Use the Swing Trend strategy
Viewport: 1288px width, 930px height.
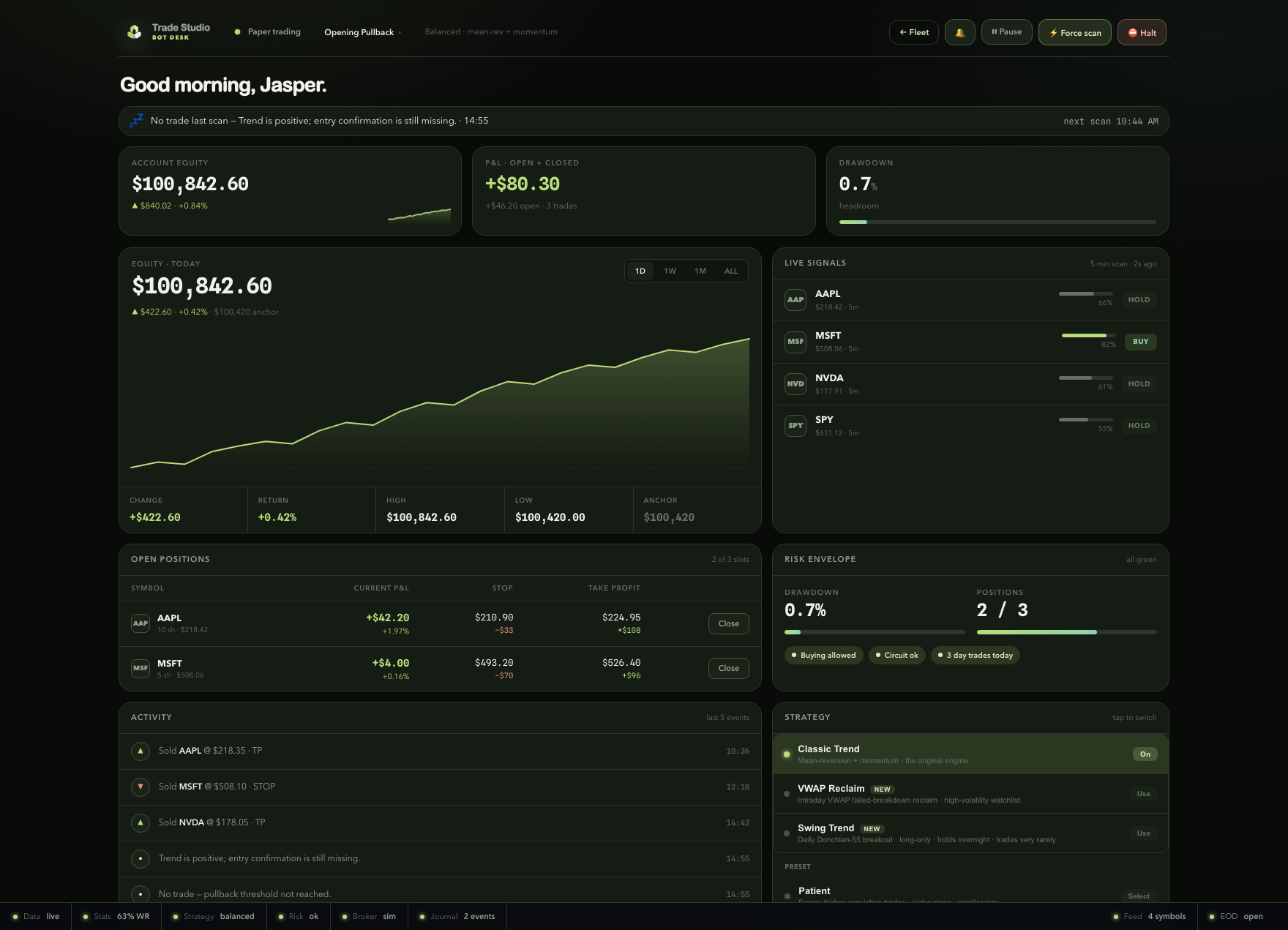coord(1143,833)
